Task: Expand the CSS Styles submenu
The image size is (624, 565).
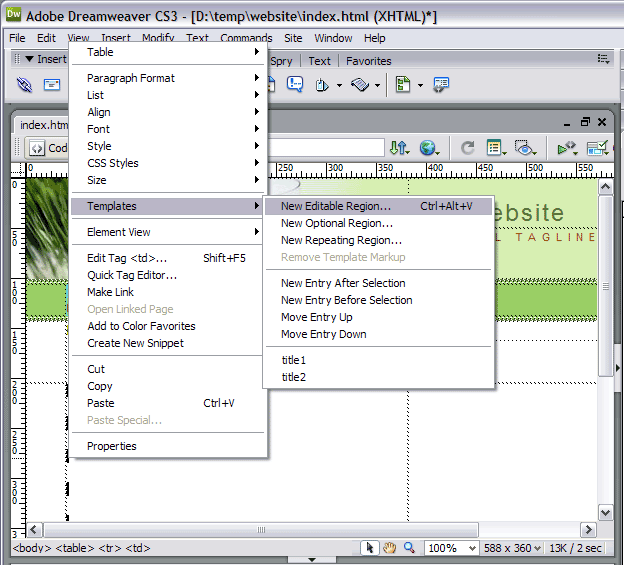Action: [168, 163]
